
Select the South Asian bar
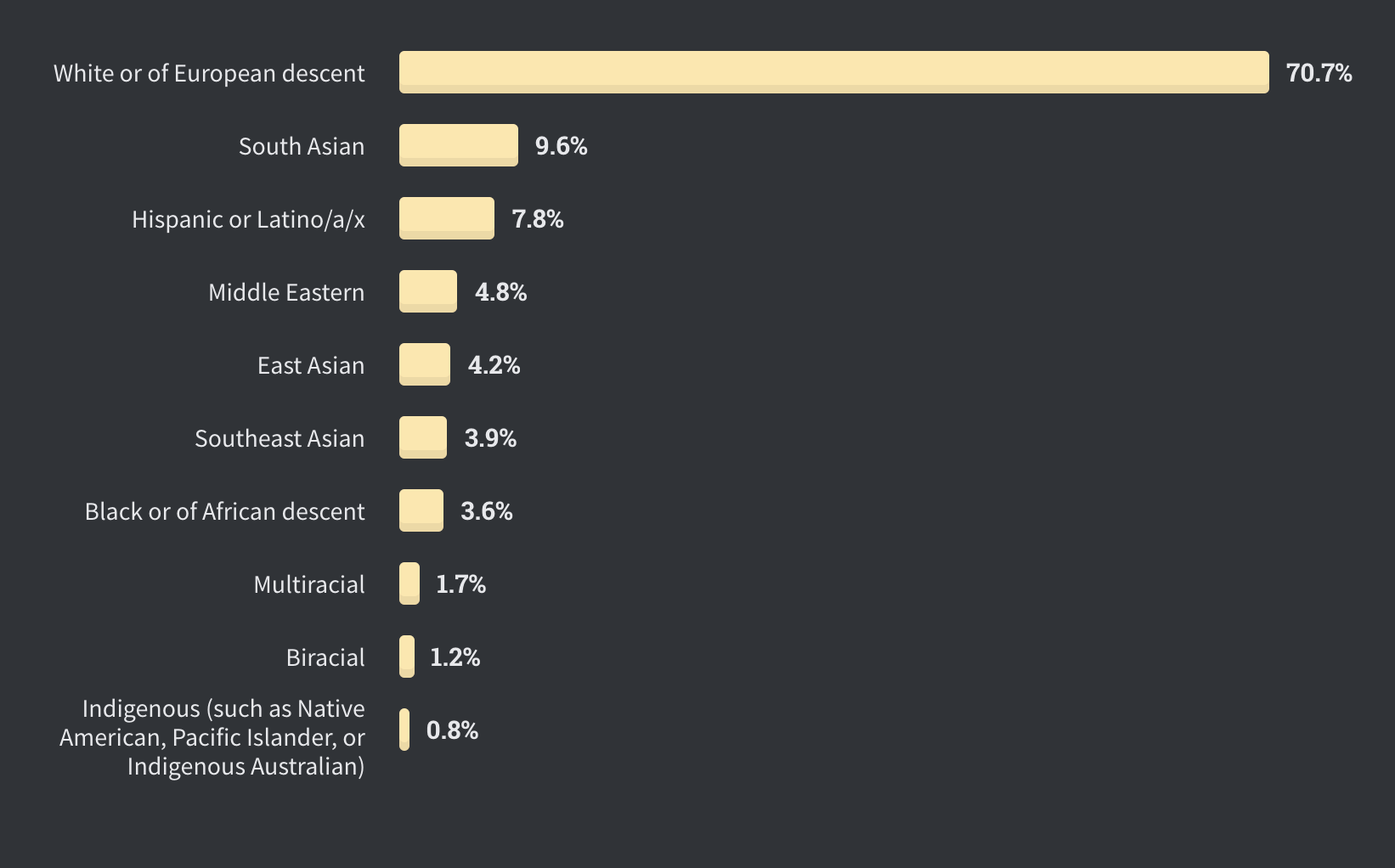(x=459, y=145)
